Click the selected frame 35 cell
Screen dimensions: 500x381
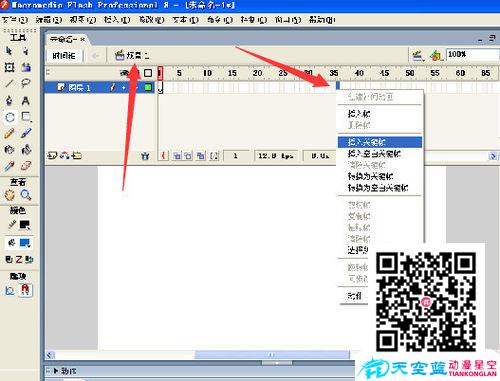[338, 86]
